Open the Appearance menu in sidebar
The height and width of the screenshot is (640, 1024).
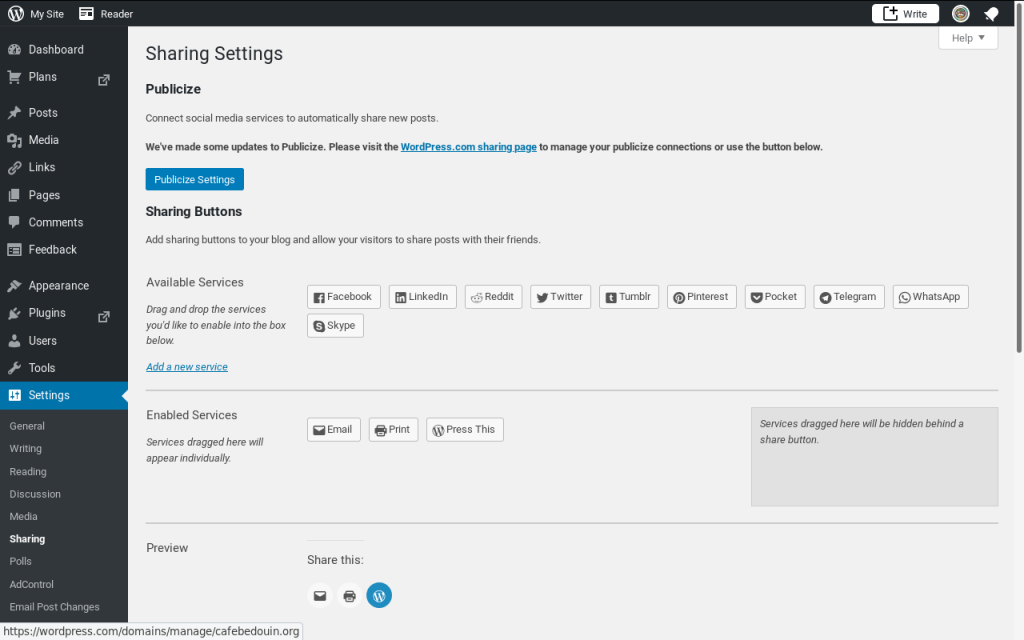tap(58, 286)
